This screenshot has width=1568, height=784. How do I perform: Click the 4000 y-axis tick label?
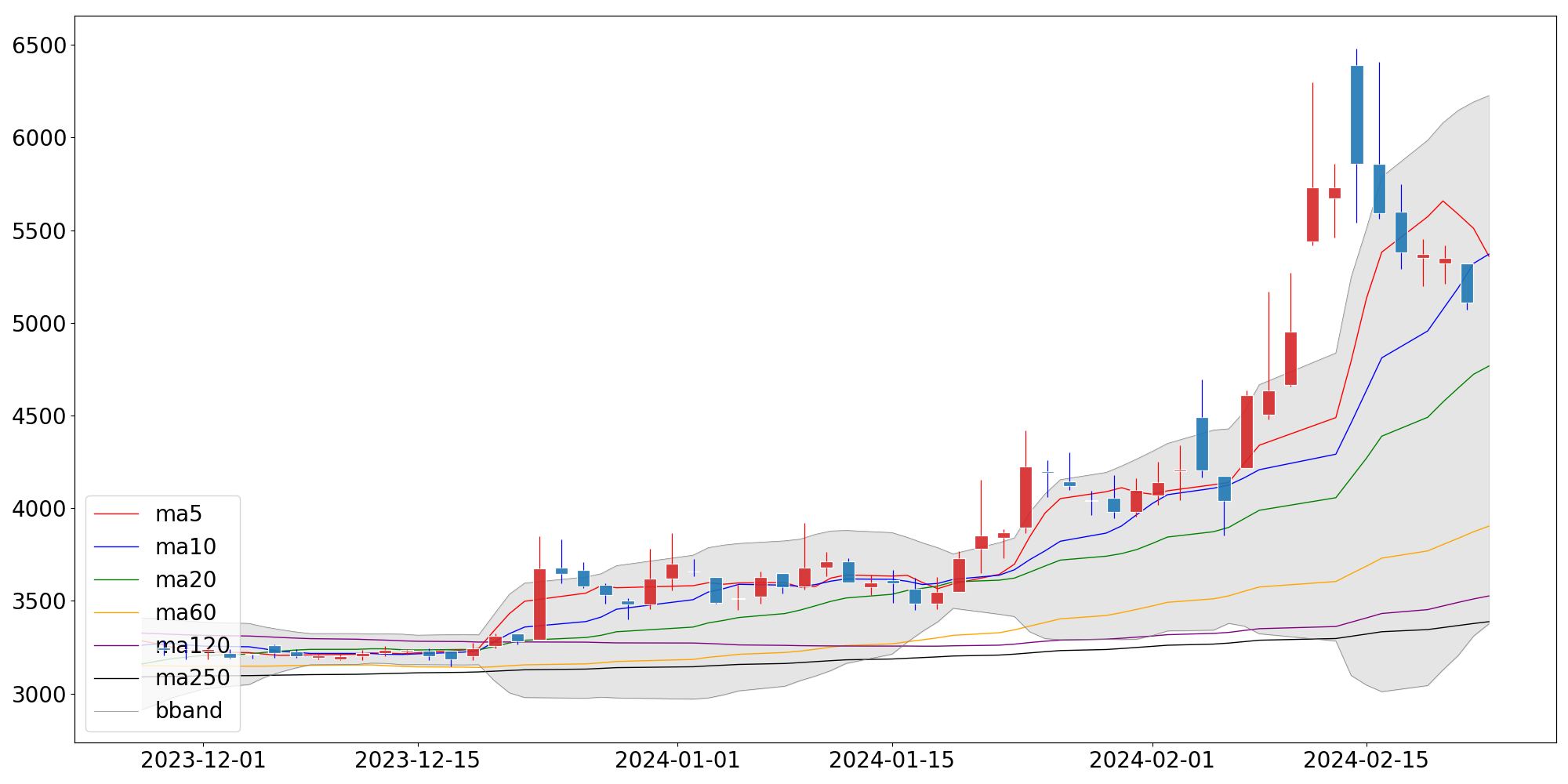click(x=39, y=509)
